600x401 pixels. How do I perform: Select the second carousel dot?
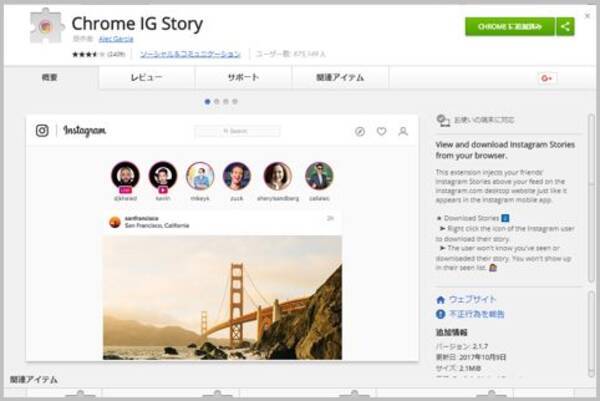tap(217, 101)
